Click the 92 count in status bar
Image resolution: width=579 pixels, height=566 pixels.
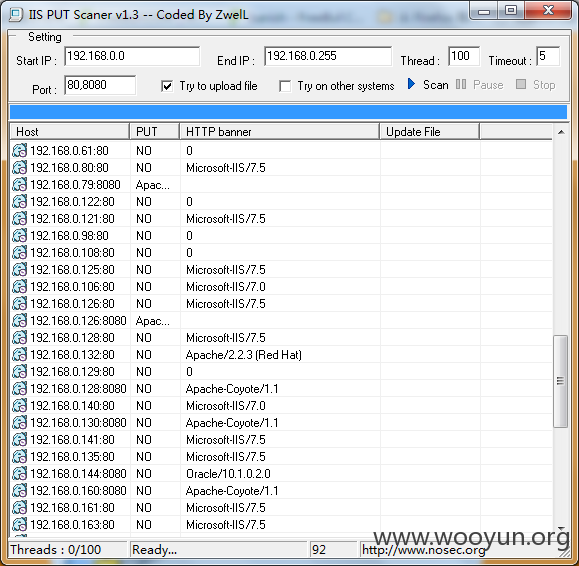[x=319, y=550]
